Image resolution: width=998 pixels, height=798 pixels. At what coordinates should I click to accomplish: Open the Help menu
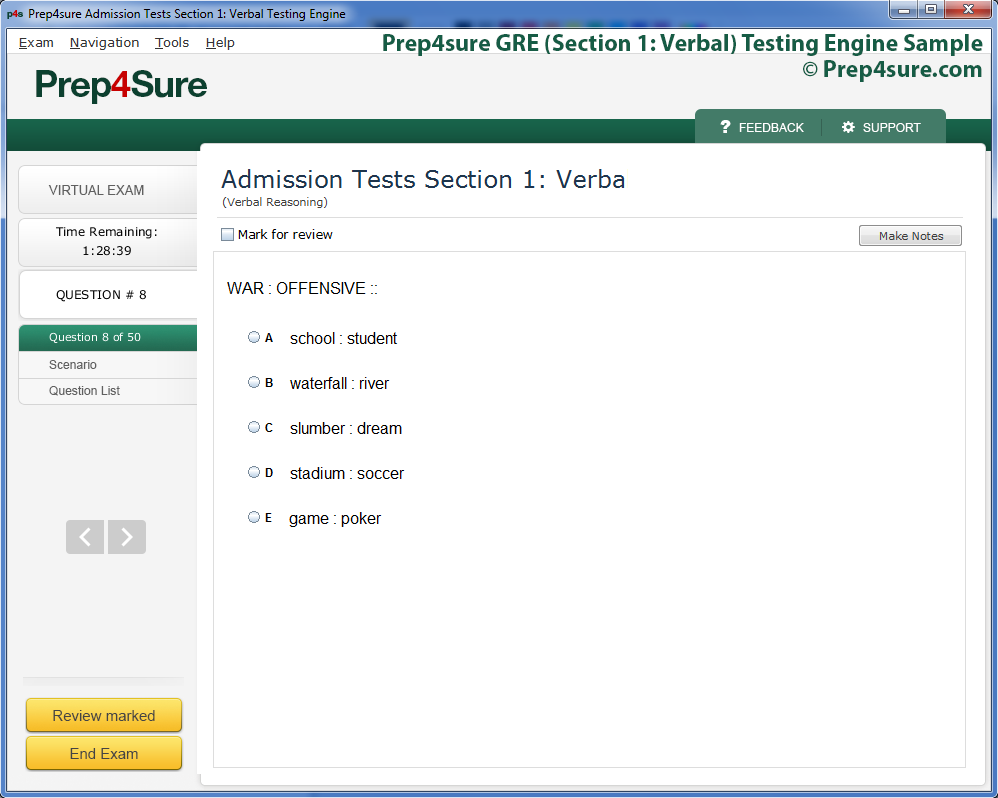(x=220, y=43)
